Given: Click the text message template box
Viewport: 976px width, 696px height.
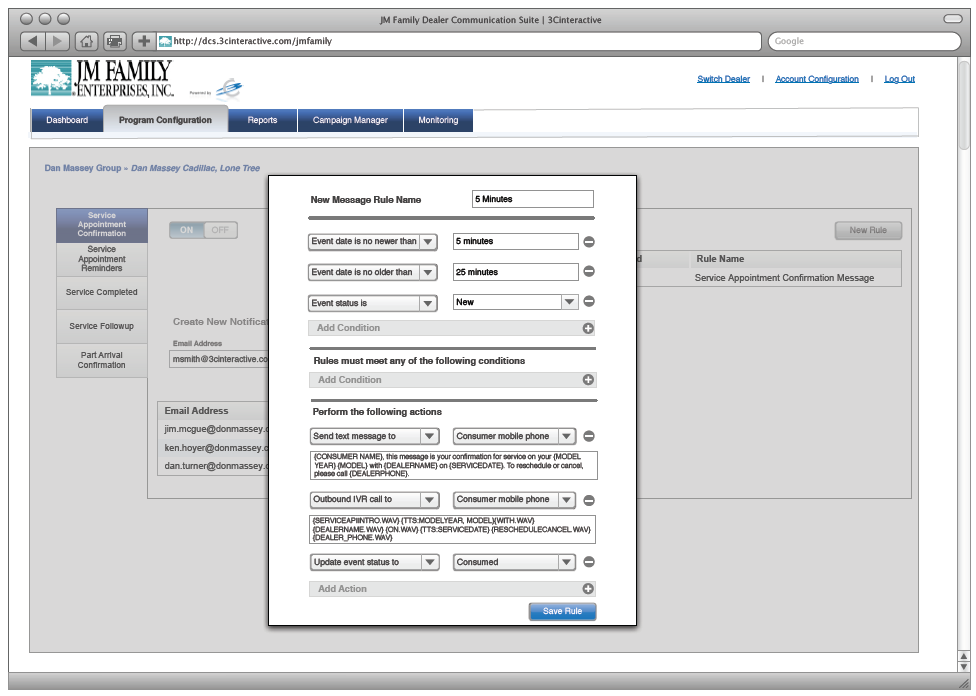Looking at the screenshot, I should 454,465.
